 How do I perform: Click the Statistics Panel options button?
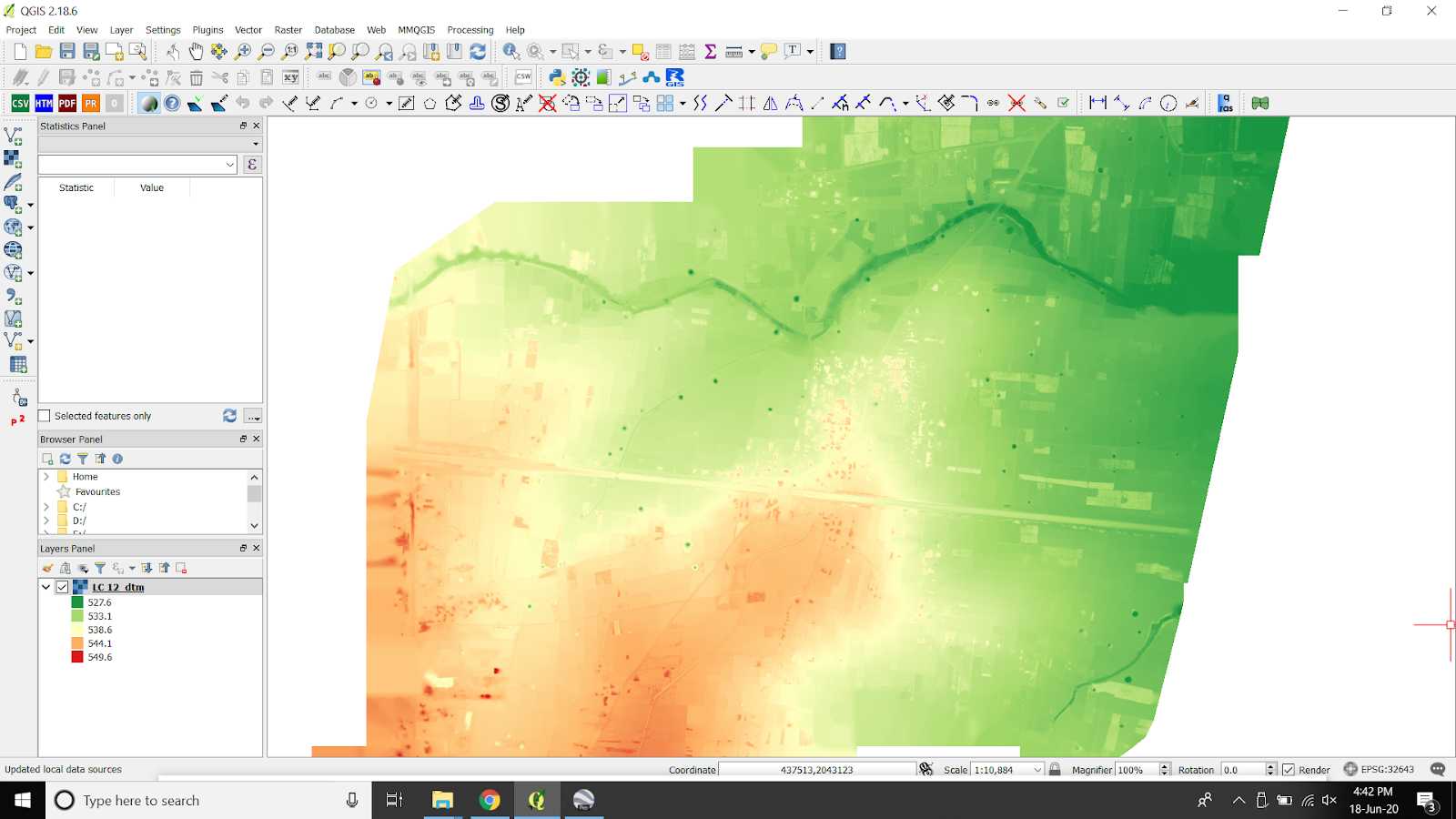point(253,416)
